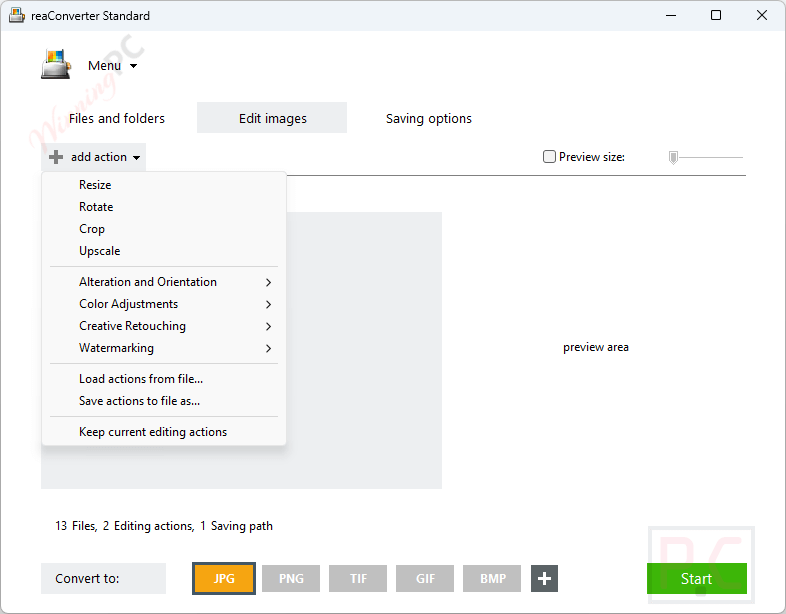Click the 13 Files status text
Screen dimensions: 786x614
click(76, 526)
